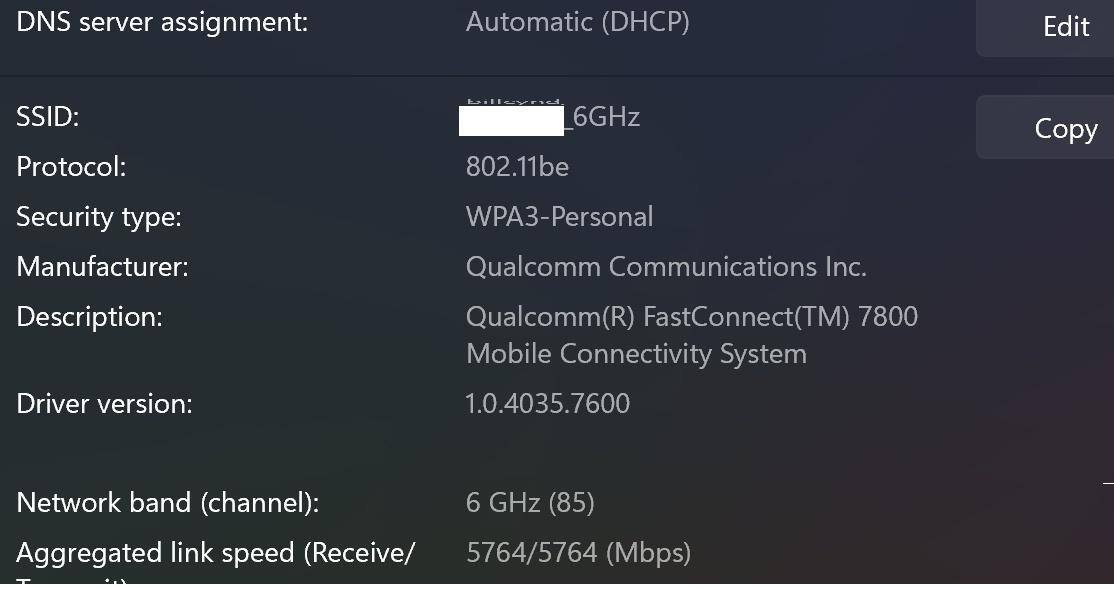
Task: Click the Qualcomm FastConnect 7800 description text
Action: click(691, 335)
